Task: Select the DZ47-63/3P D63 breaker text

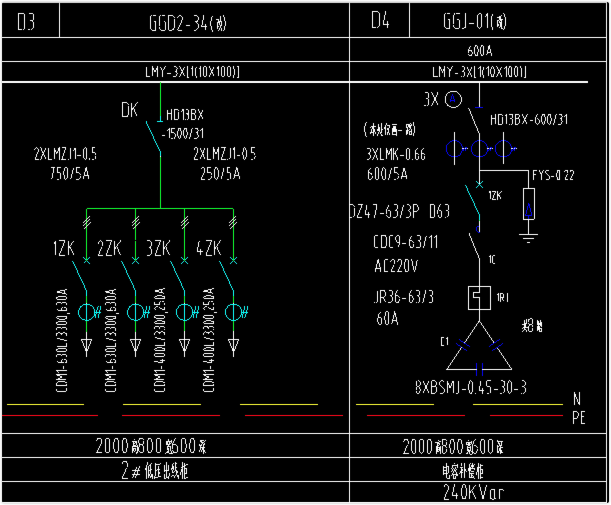Action: (x=400, y=212)
